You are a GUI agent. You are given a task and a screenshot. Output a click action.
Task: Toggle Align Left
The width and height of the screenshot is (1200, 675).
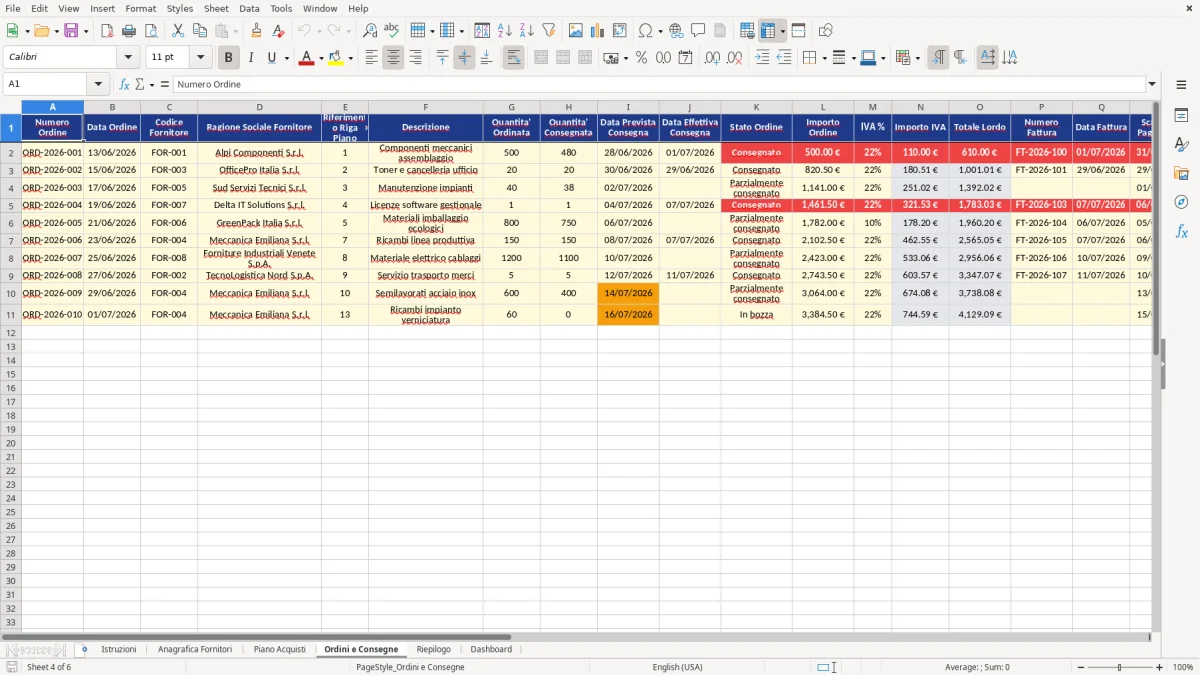(372, 58)
